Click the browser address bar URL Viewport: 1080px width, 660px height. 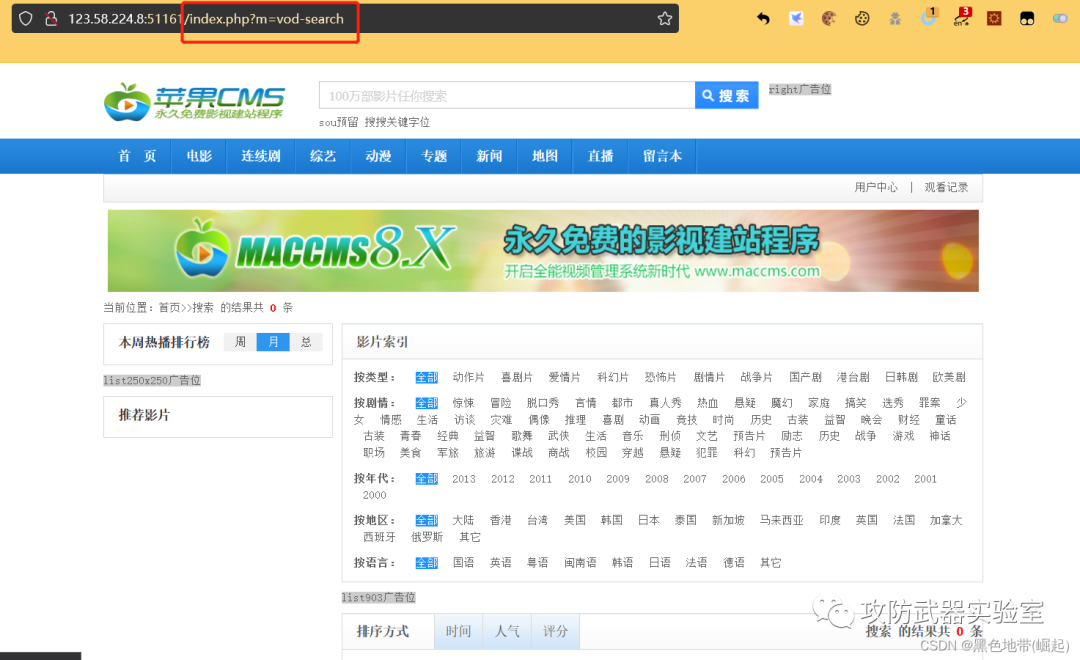pos(206,19)
